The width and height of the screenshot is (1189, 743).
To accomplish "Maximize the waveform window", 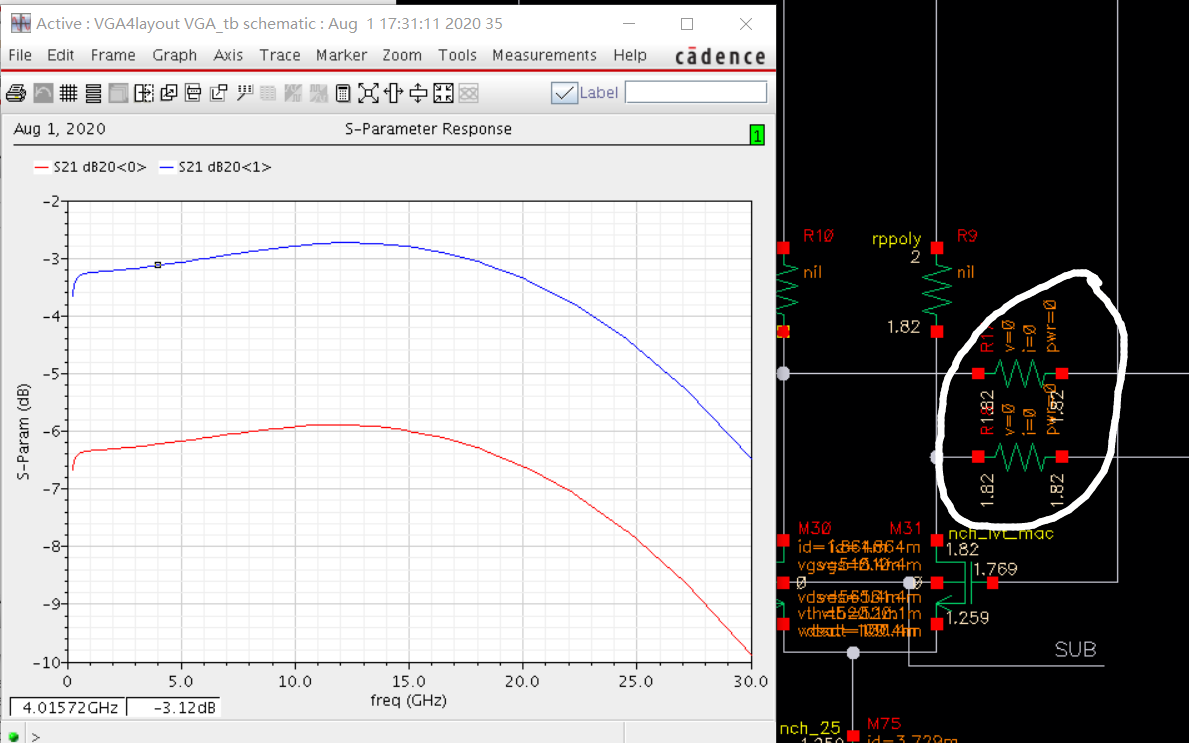I will point(687,24).
